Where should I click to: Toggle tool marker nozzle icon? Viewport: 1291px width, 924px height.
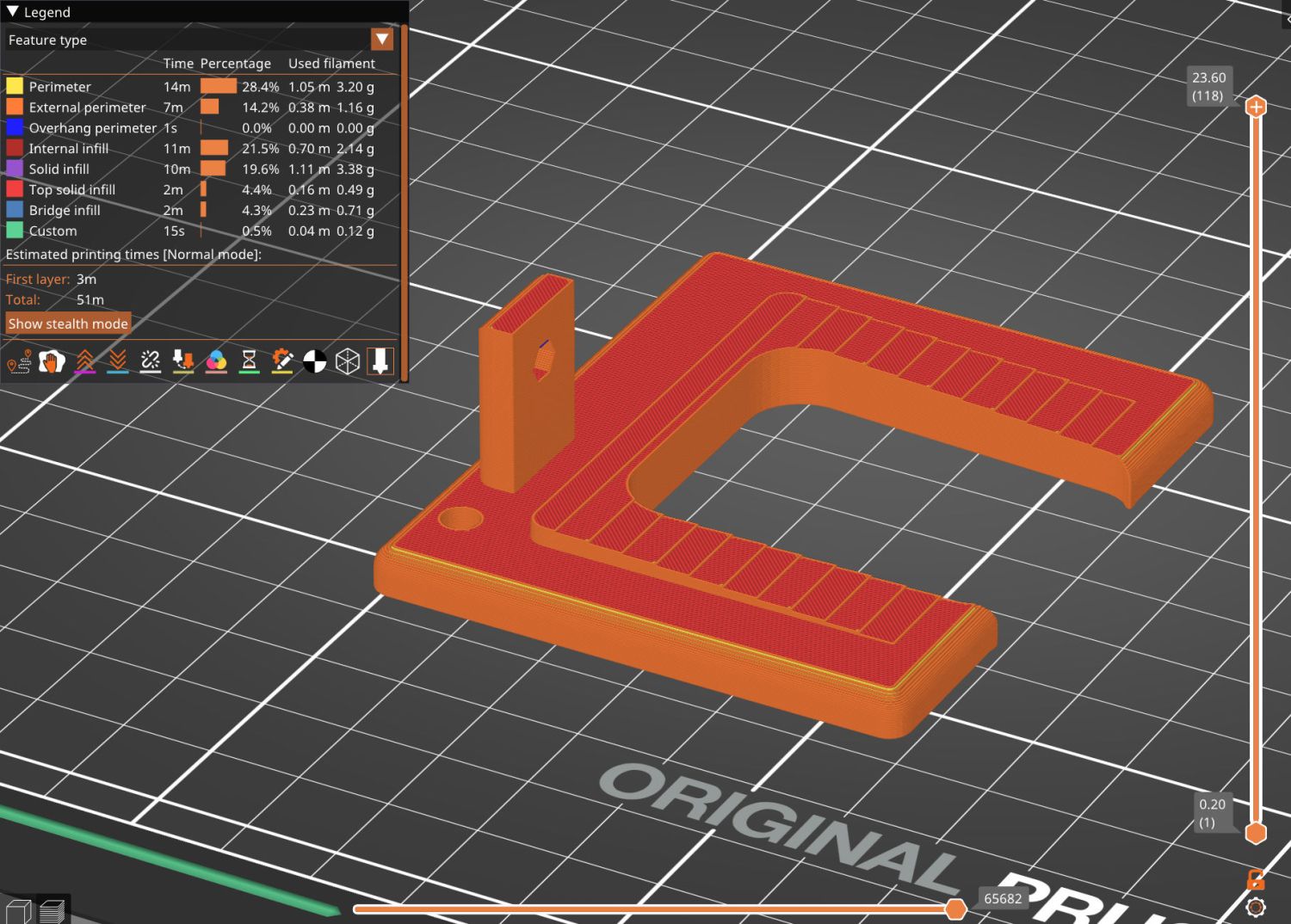[380, 361]
